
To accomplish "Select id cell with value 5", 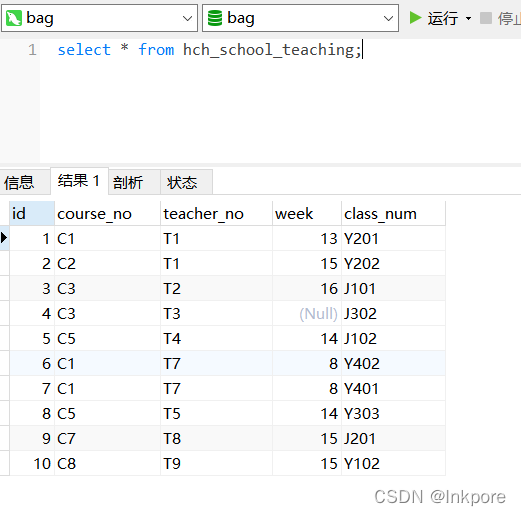I will (x=32, y=338).
